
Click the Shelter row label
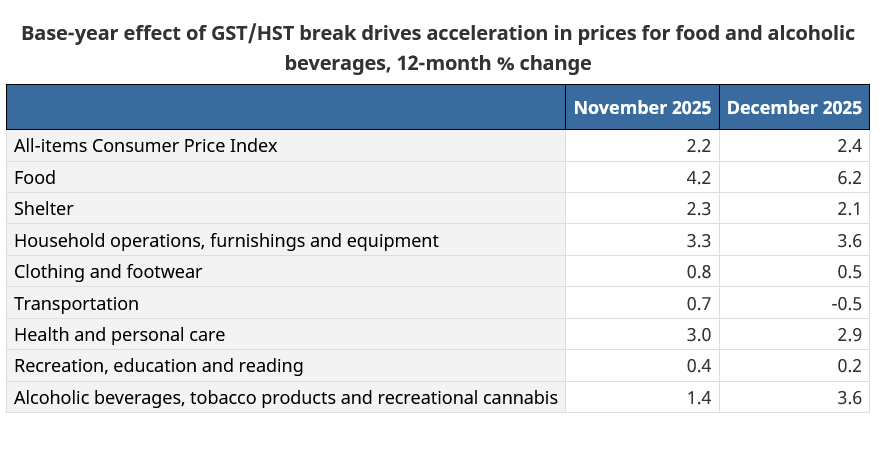point(44,209)
